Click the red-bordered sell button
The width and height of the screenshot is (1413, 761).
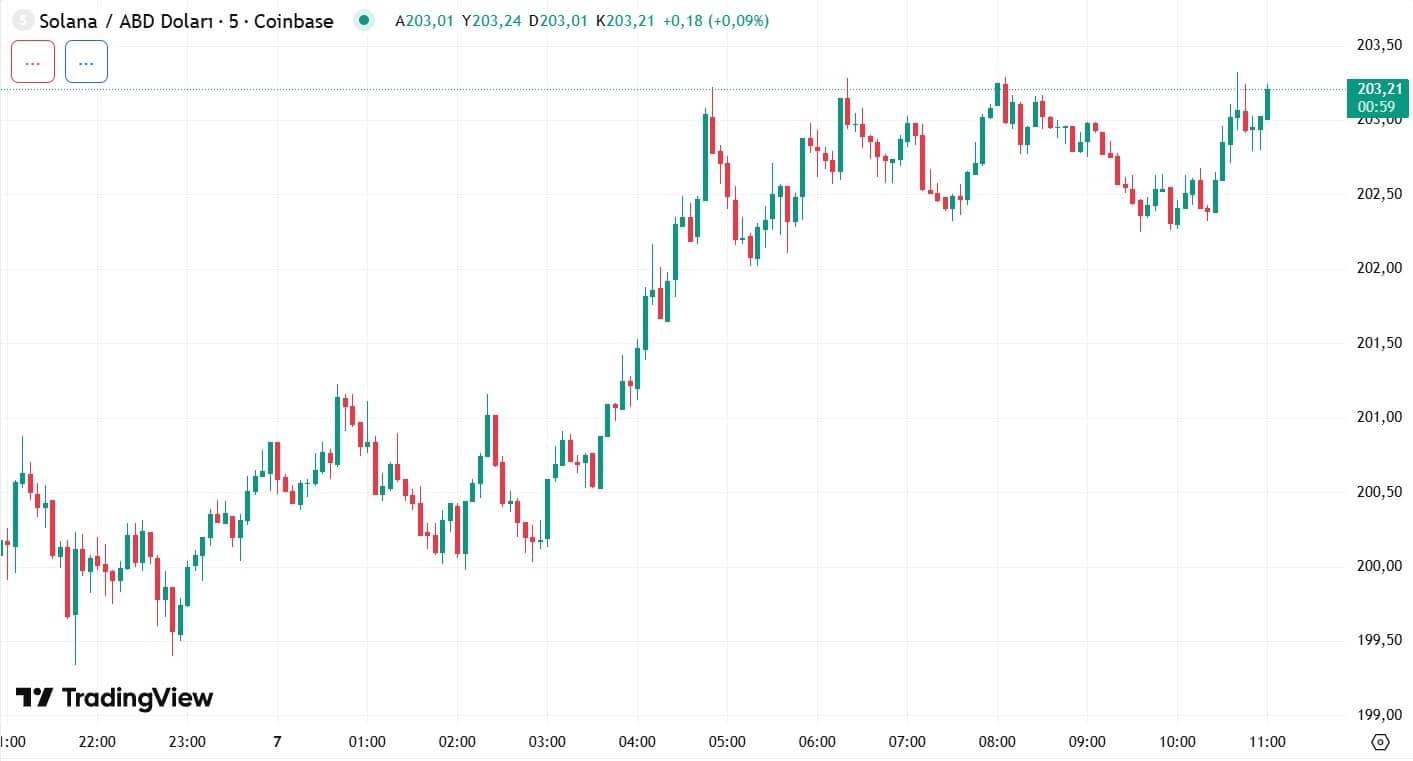pyautogui.click(x=33, y=62)
